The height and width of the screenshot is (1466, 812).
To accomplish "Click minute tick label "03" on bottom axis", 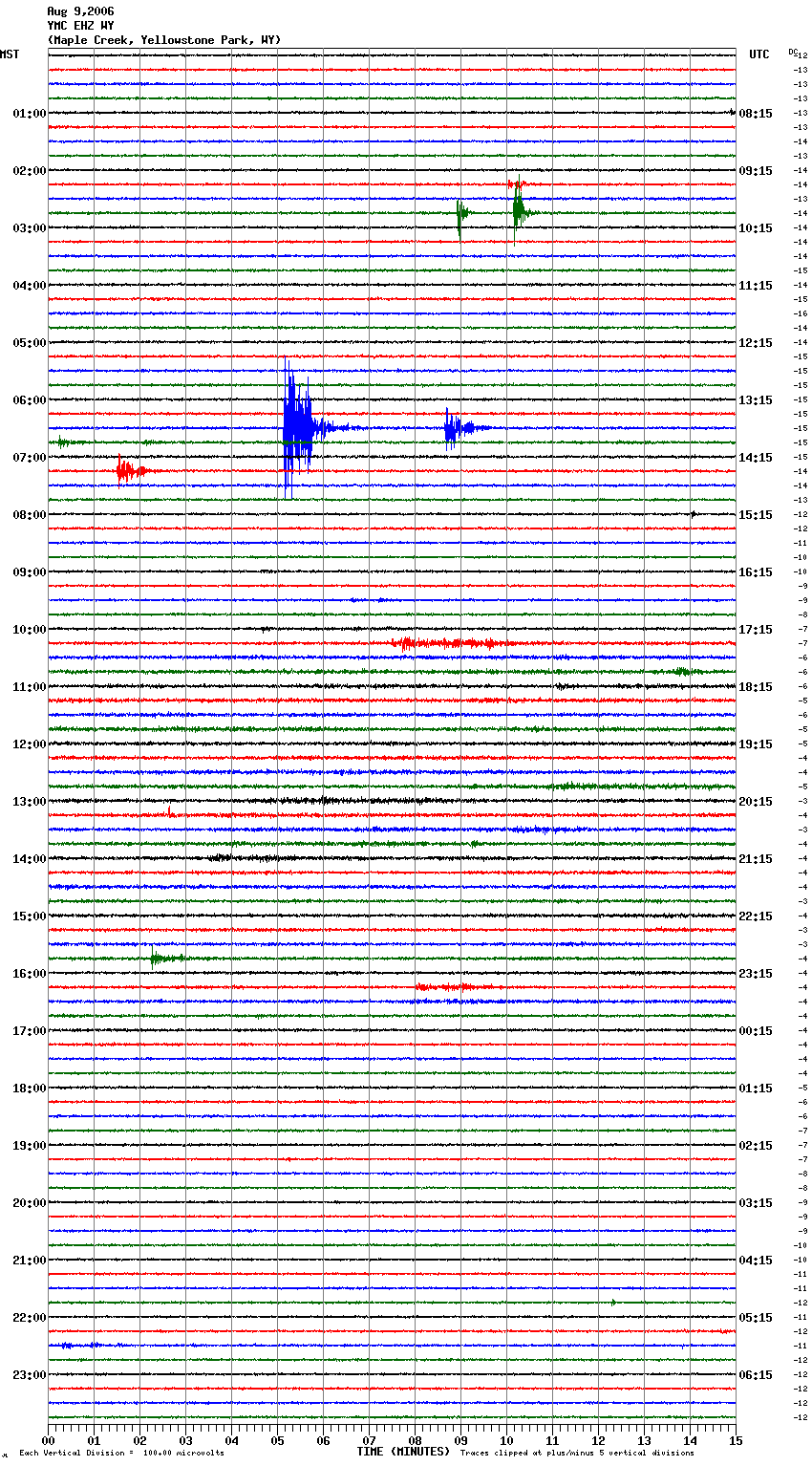I will pyautogui.click(x=185, y=1440).
